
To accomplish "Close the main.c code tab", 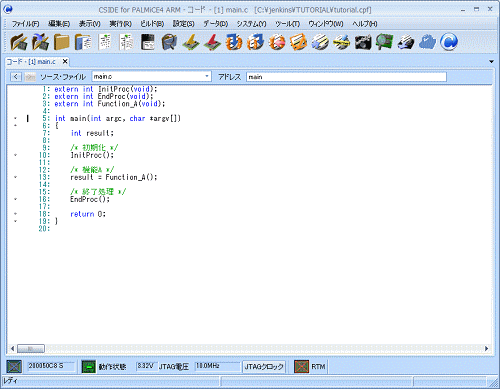I will click(65, 61).
